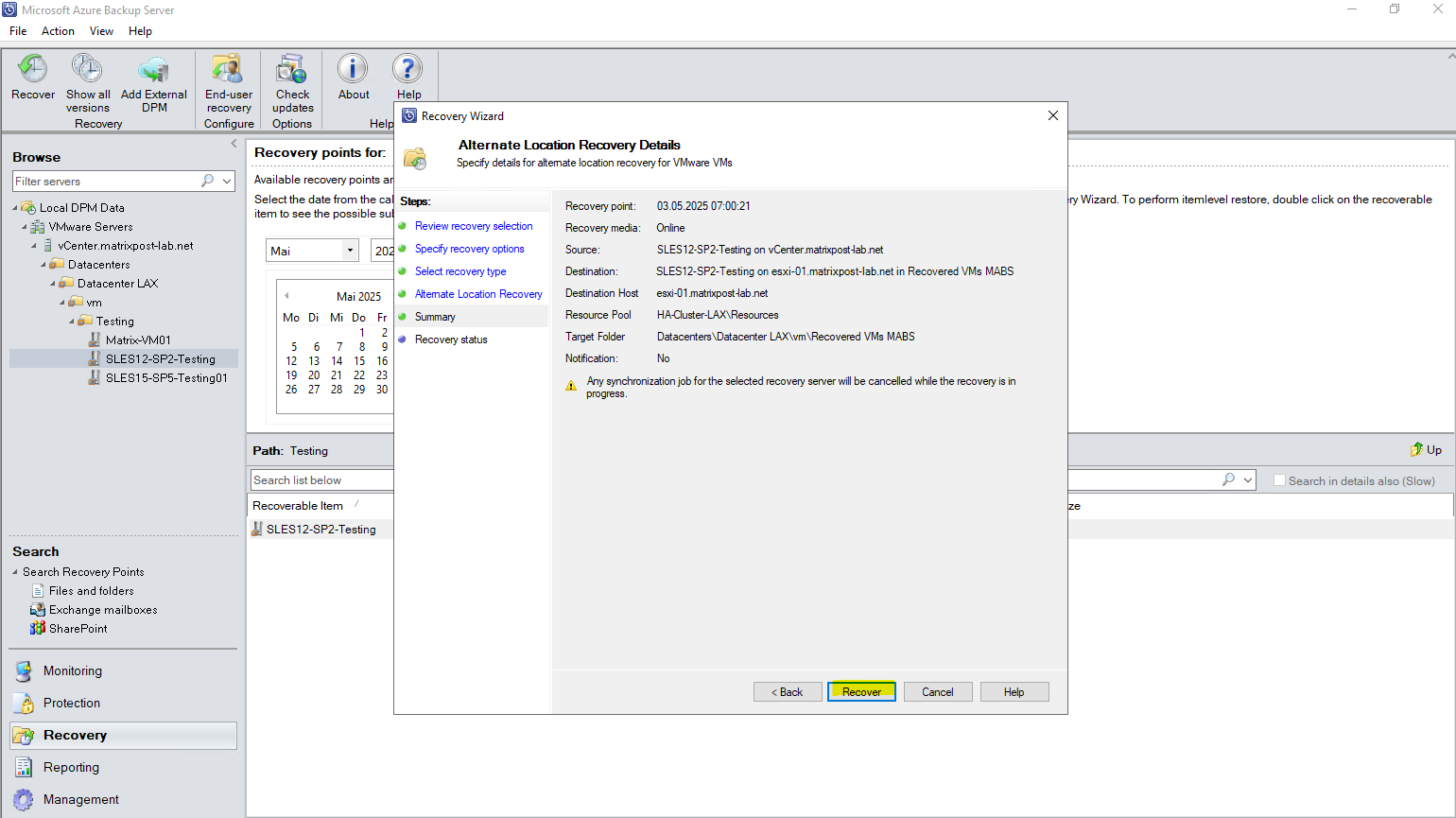Select Exchange mailboxes search

click(x=102, y=610)
